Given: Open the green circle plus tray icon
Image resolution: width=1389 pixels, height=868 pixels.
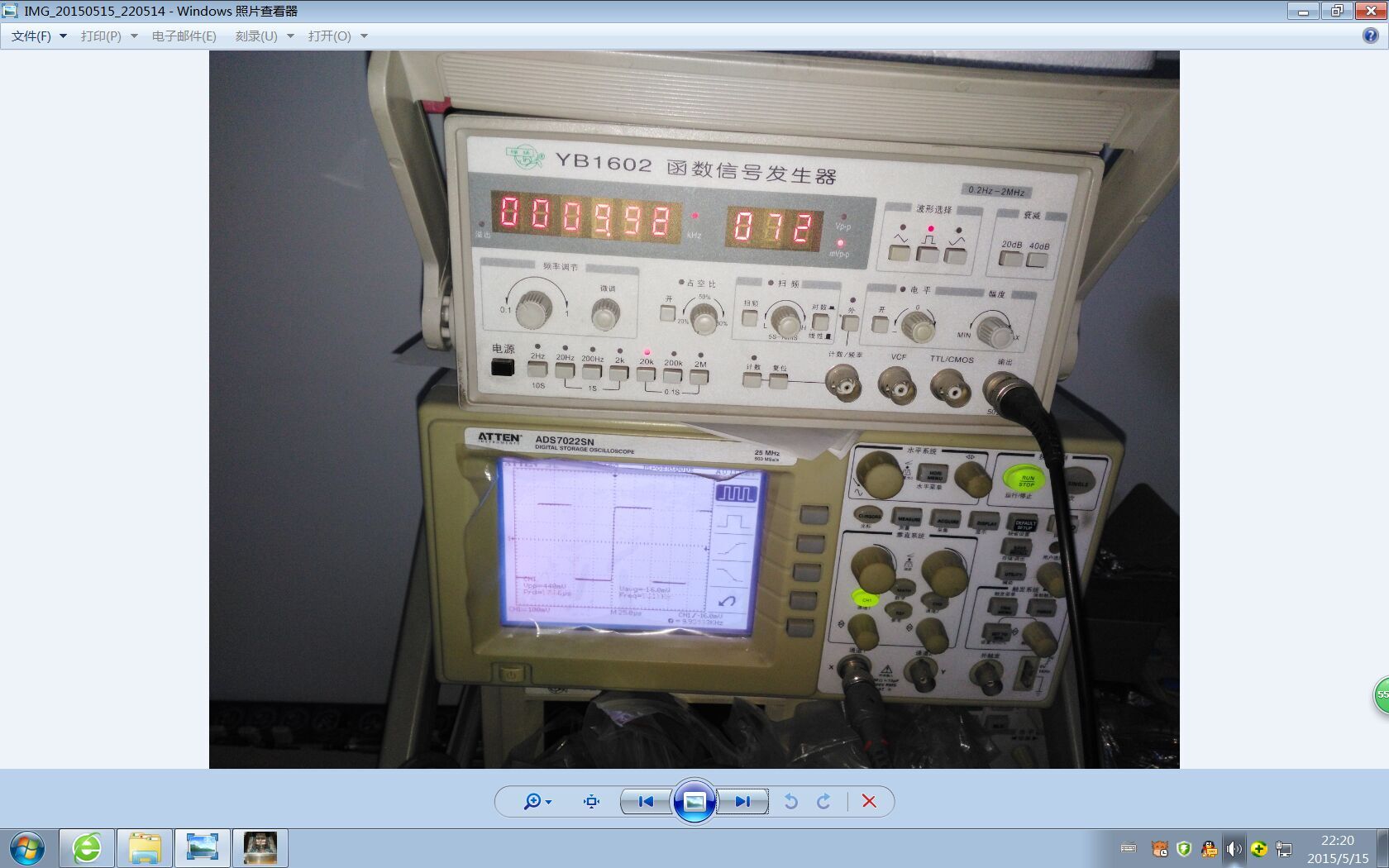Looking at the screenshot, I should [x=1259, y=848].
